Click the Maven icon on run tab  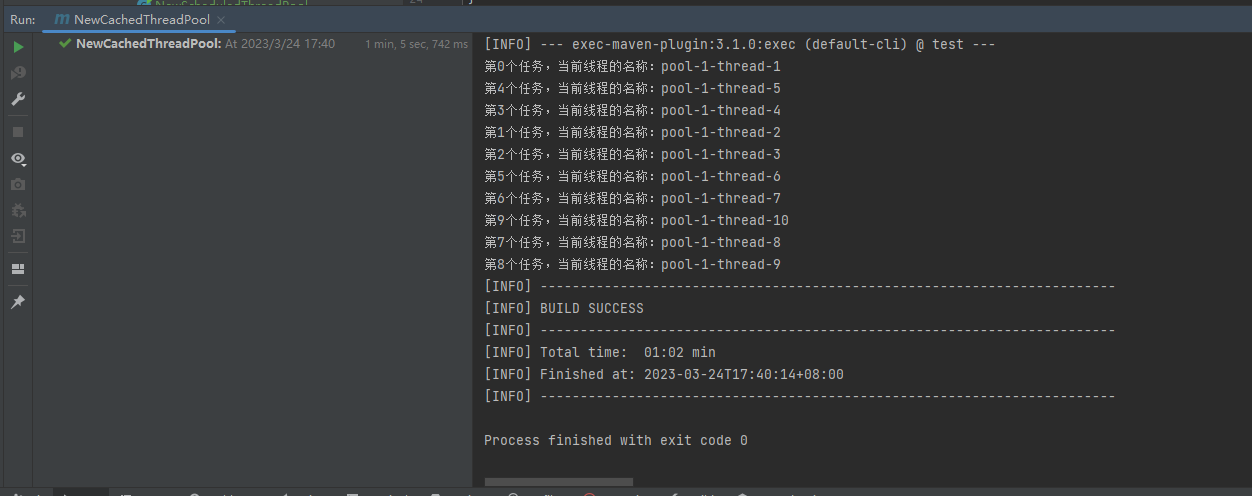[x=62, y=19]
